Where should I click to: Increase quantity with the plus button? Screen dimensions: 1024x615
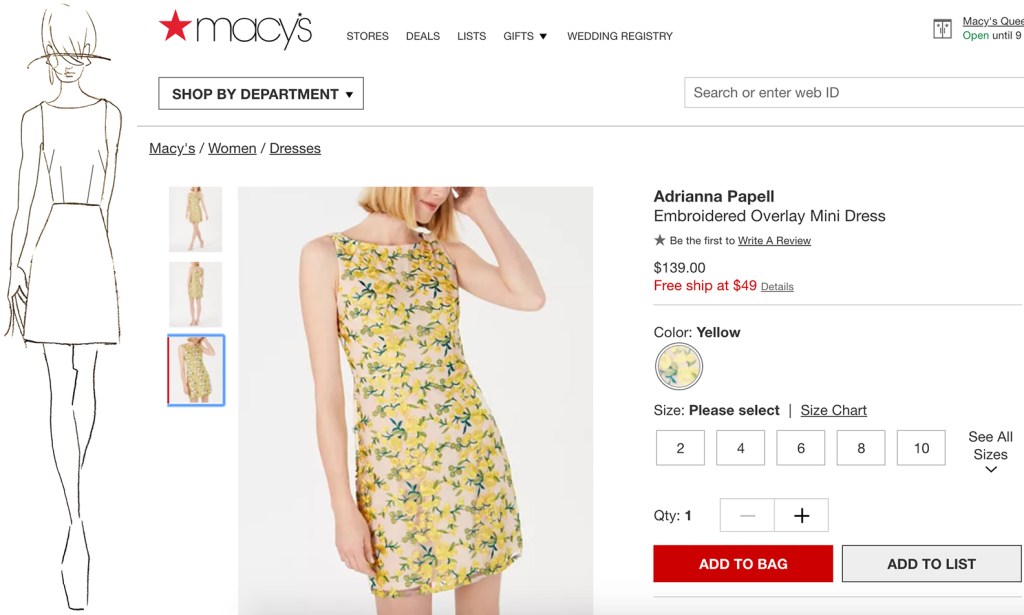[x=801, y=516]
